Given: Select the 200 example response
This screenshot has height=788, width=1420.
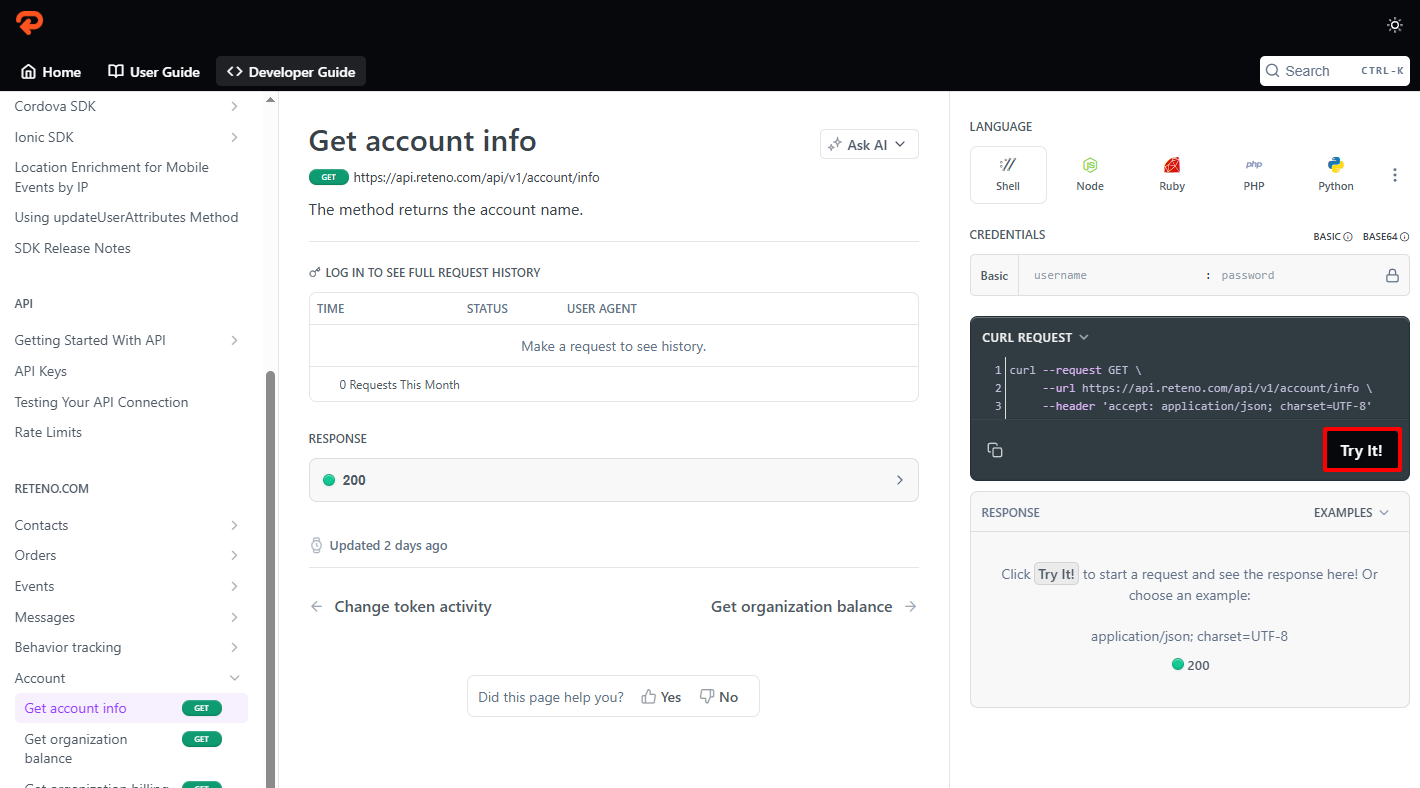Looking at the screenshot, I should click(x=1190, y=665).
